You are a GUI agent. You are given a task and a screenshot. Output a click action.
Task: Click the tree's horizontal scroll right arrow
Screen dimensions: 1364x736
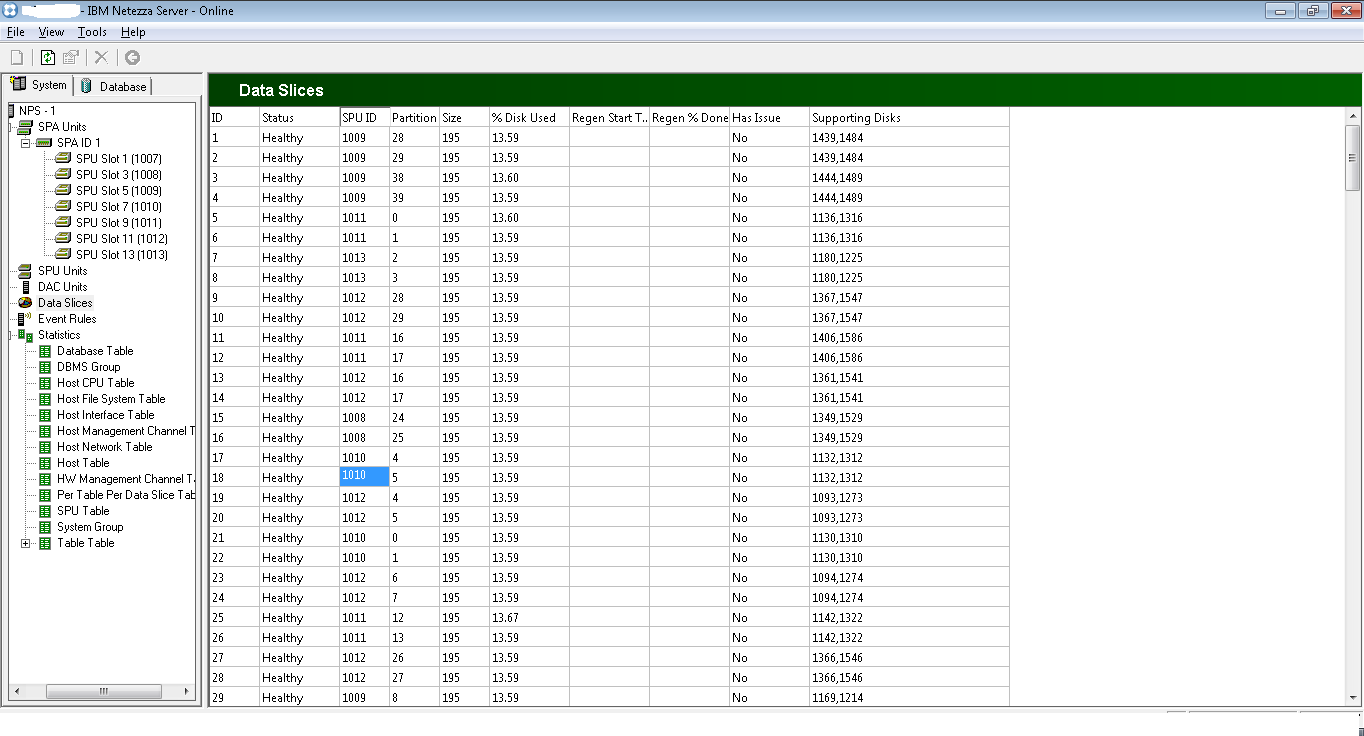point(185,691)
